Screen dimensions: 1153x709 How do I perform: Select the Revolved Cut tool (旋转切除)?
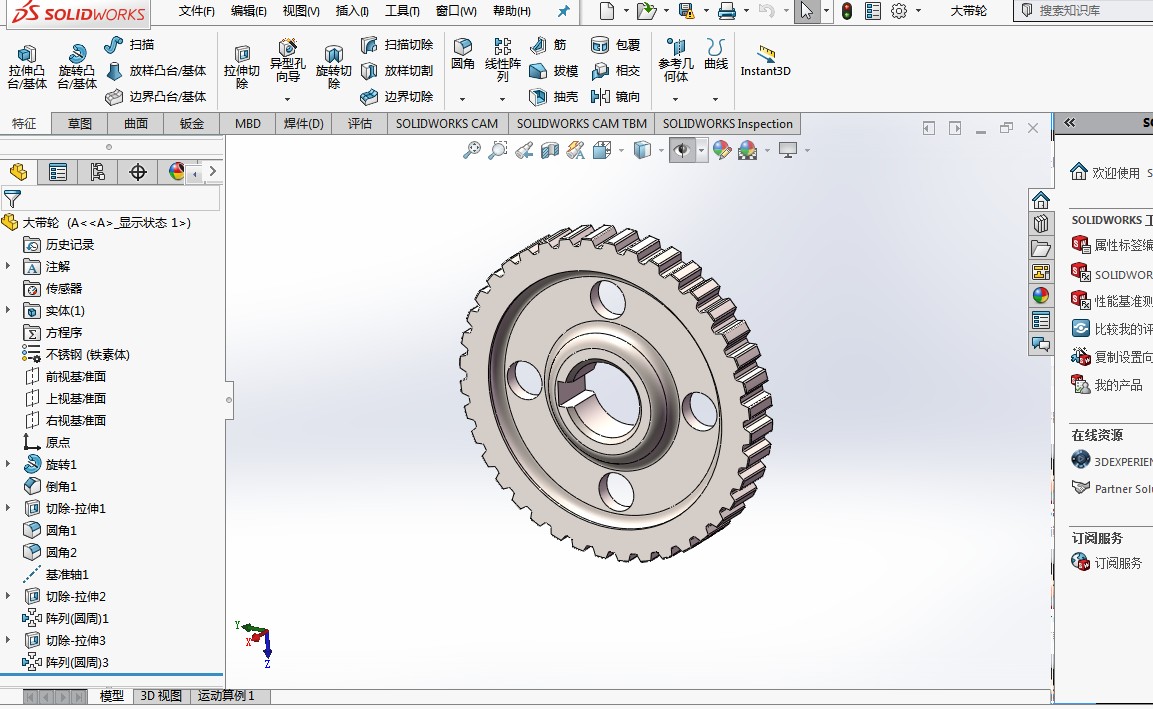(x=334, y=67)
